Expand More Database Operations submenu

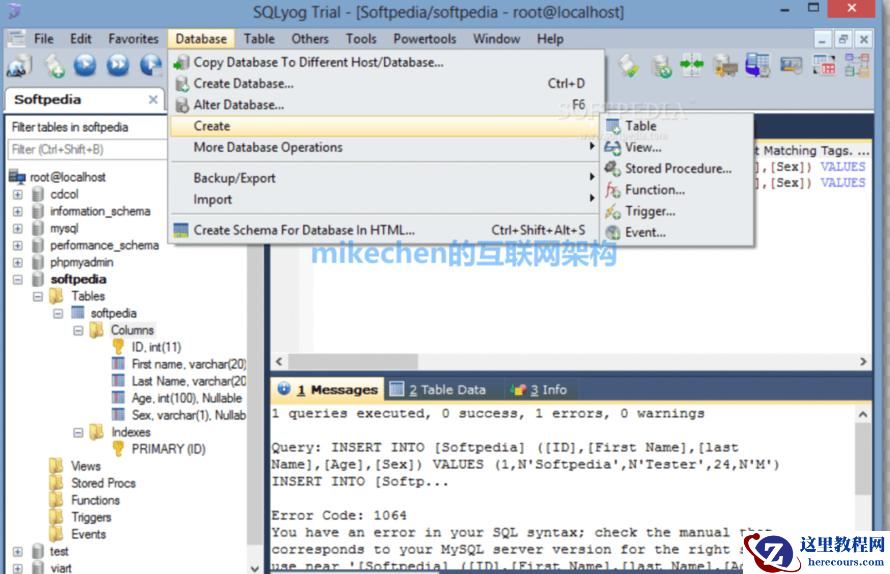pyautogui.click(x=386, y=148)
